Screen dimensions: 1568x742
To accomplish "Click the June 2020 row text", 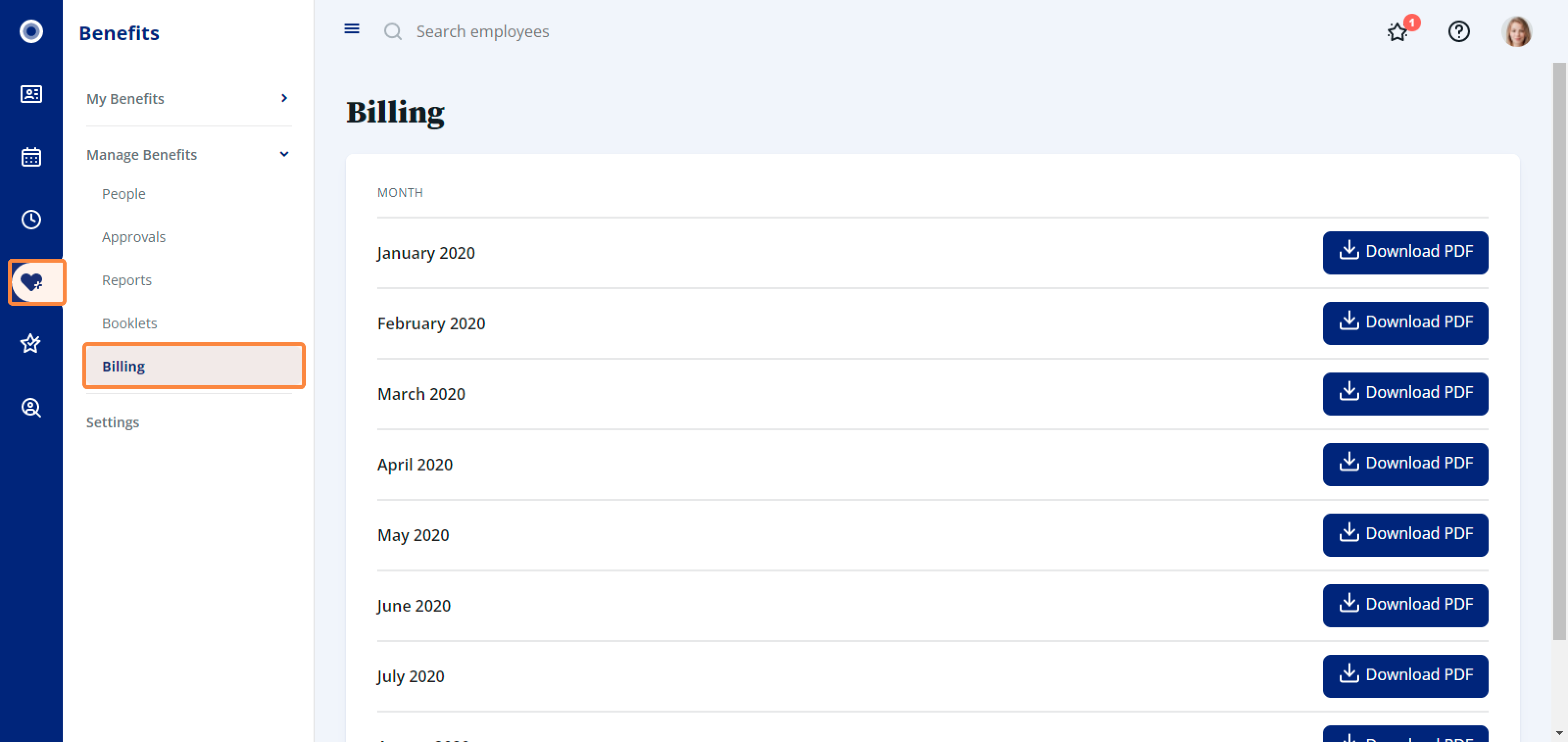I will [414, 606].
